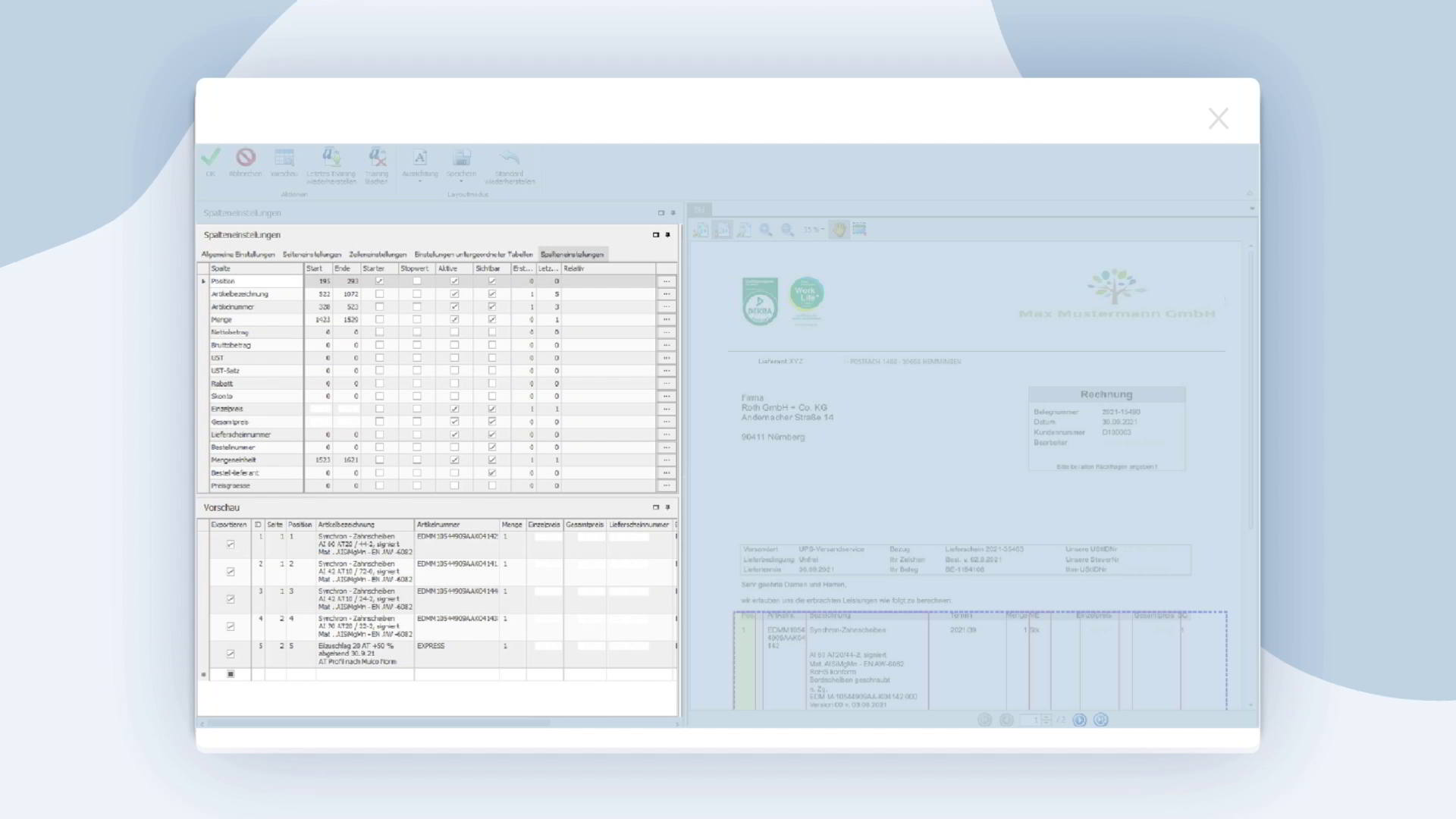1456x819 pixels.
Task: Click the page number stepper in viewer
Action: coord(1046,720)
